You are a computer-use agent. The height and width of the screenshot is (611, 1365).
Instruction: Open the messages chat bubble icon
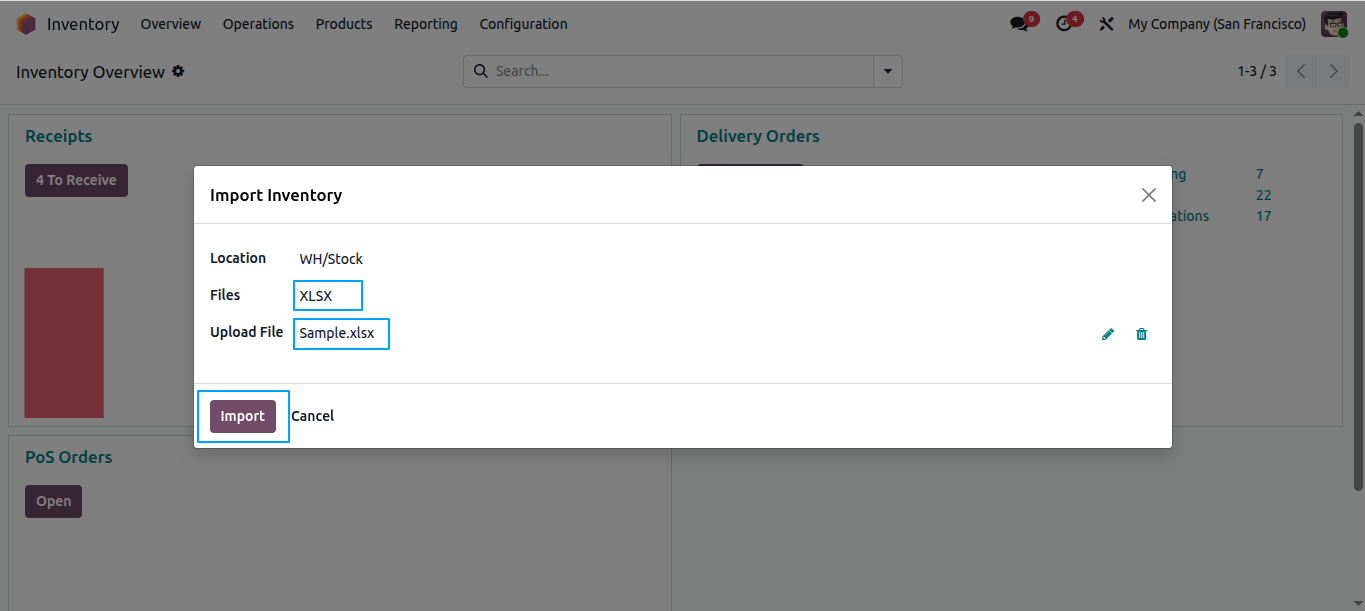click(x=1019, y=24)
